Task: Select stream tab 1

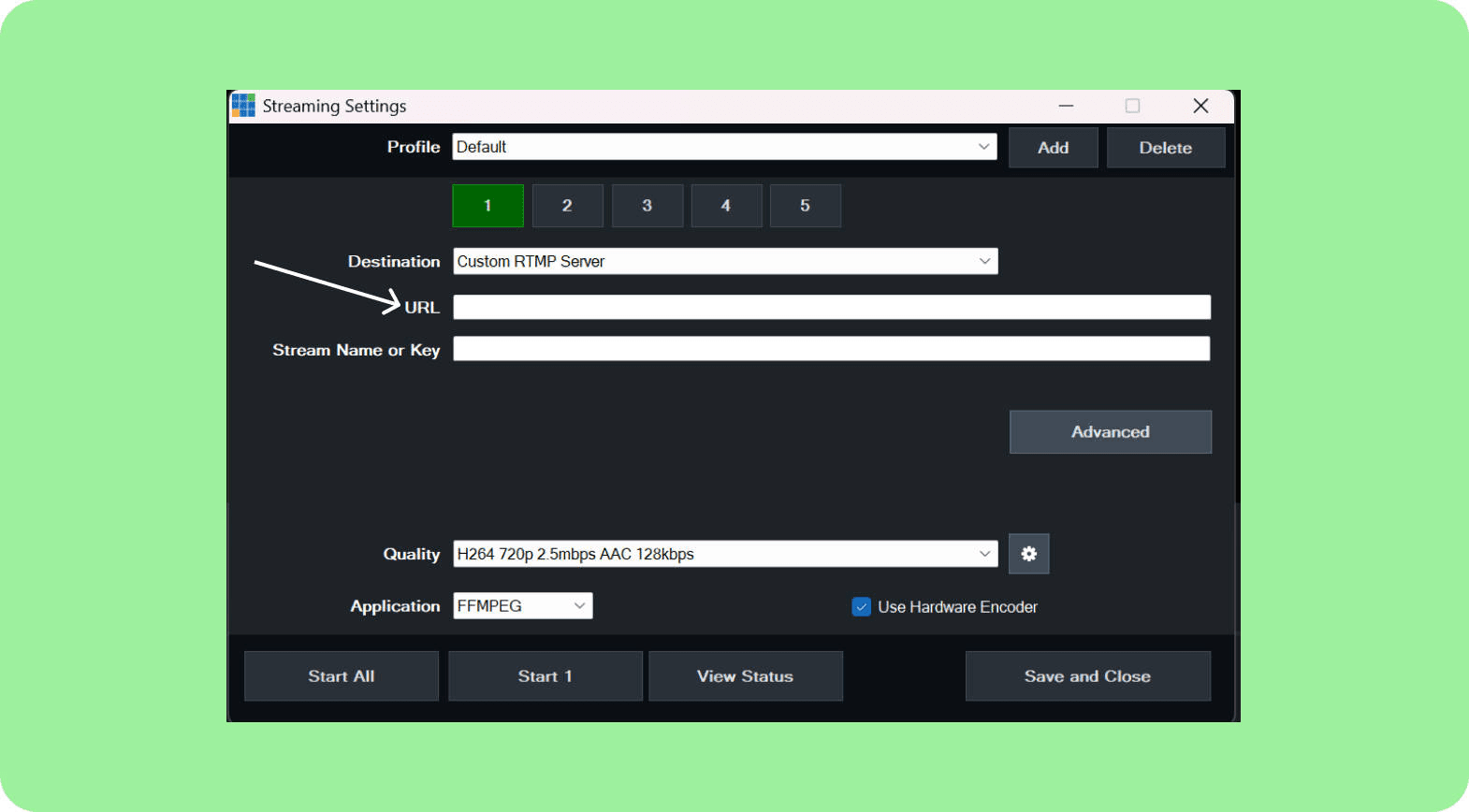Action: click(487, 206)
